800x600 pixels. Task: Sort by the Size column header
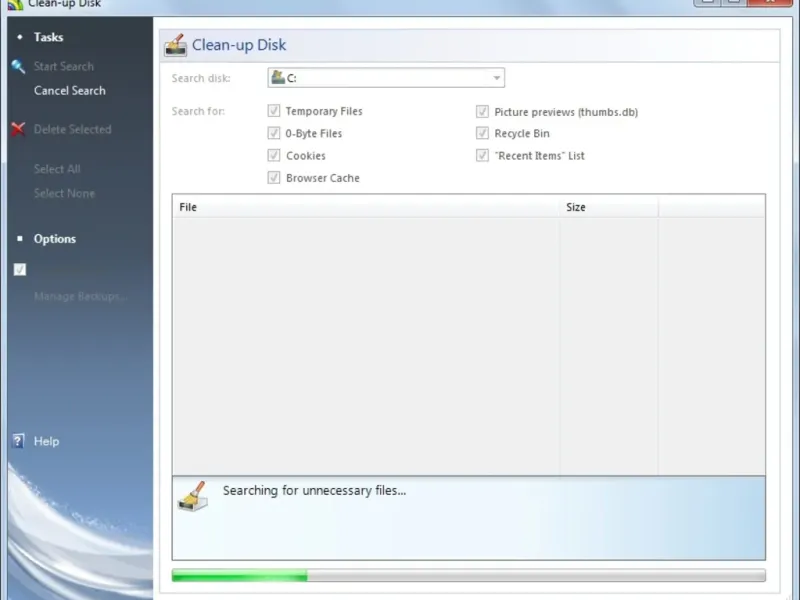point(608,207)
